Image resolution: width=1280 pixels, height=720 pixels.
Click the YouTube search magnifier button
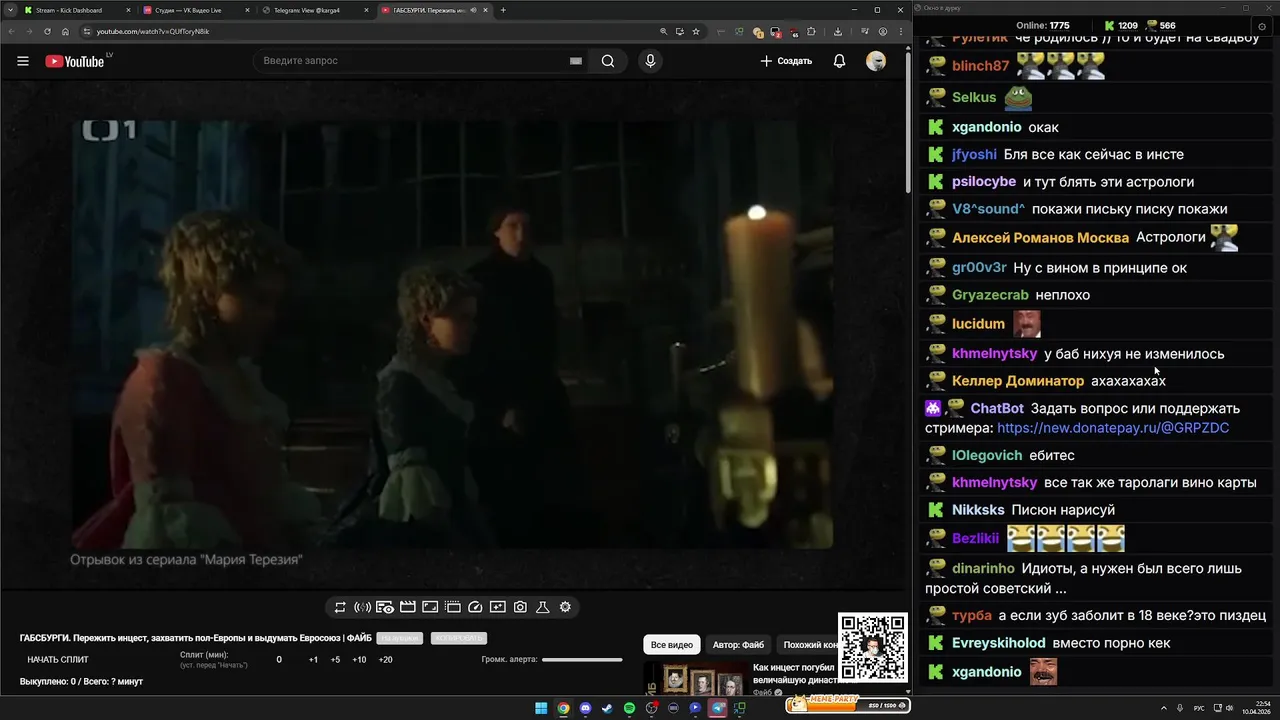(608, 61)
